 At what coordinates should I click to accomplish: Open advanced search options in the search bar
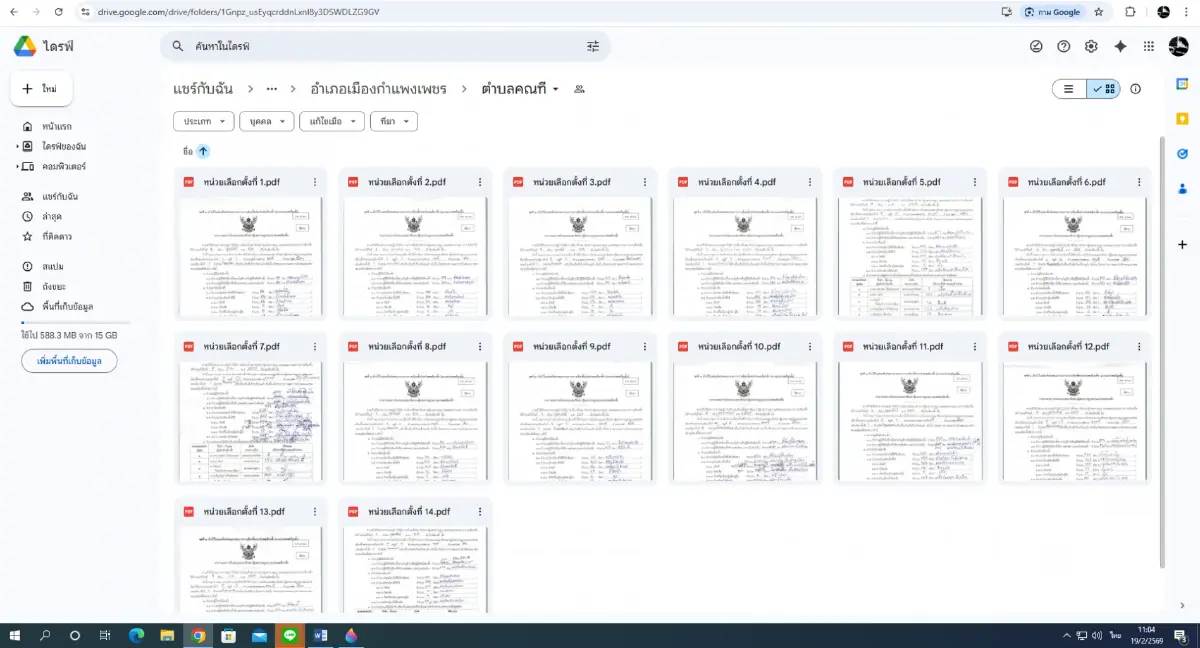coord(593,46)
